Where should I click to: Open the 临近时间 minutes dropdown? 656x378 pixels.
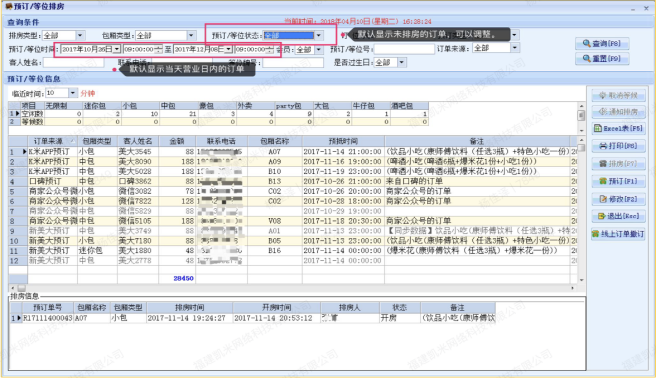click(72, 93)
